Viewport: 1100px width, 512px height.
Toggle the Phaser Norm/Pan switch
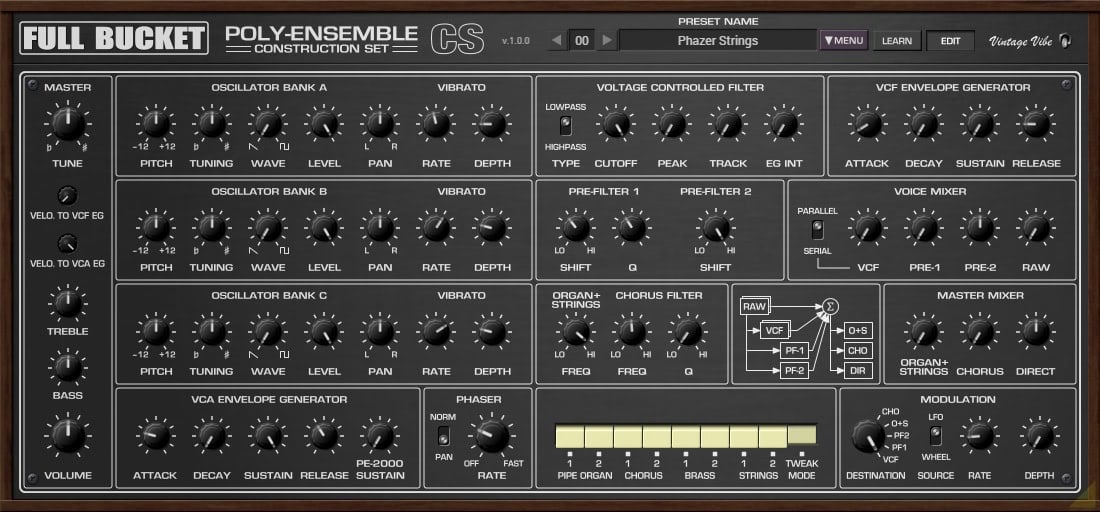443,436
